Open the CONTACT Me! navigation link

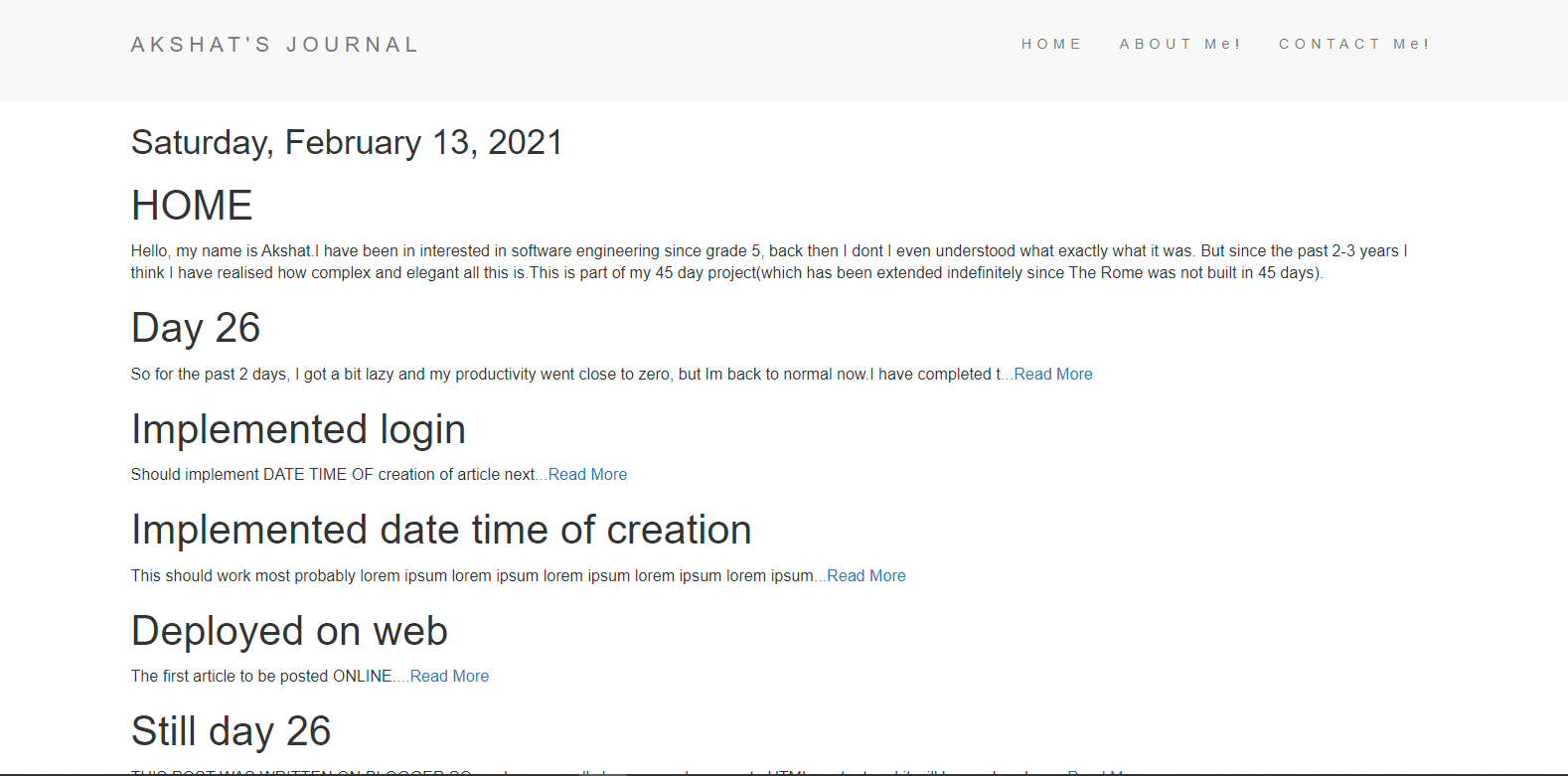pyautogui.click(x=1353, y=44)
